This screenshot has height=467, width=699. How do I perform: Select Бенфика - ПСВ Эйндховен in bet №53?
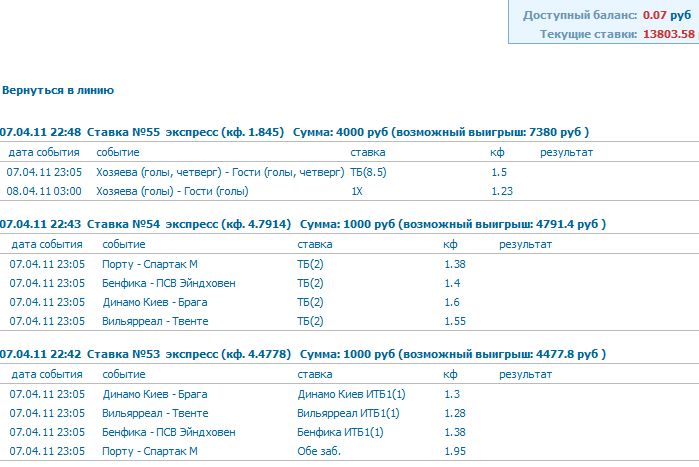(x=169, y=433)
